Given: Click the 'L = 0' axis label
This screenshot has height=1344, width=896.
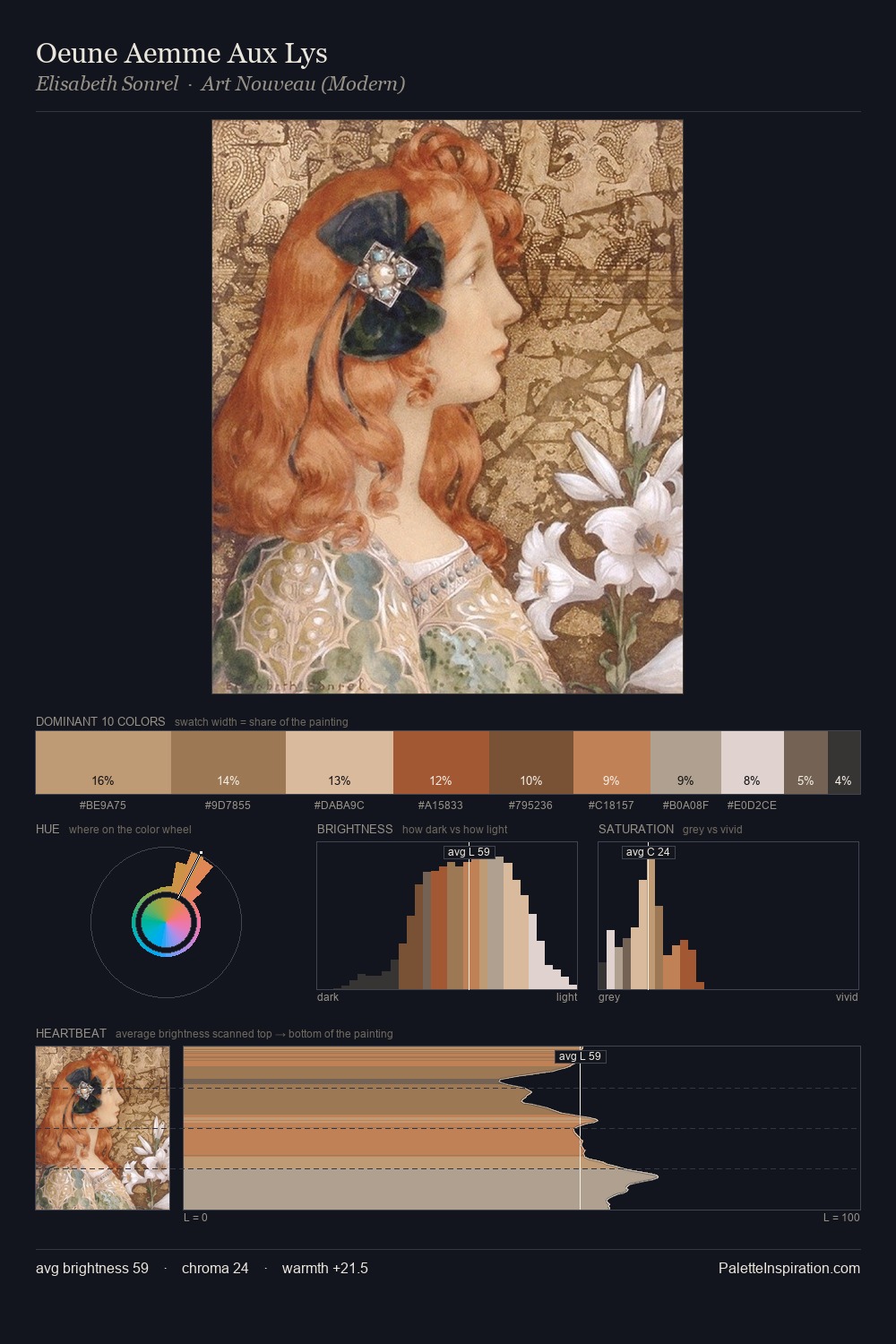Looking at the screenshot, I should click(x=195, y=1218).
